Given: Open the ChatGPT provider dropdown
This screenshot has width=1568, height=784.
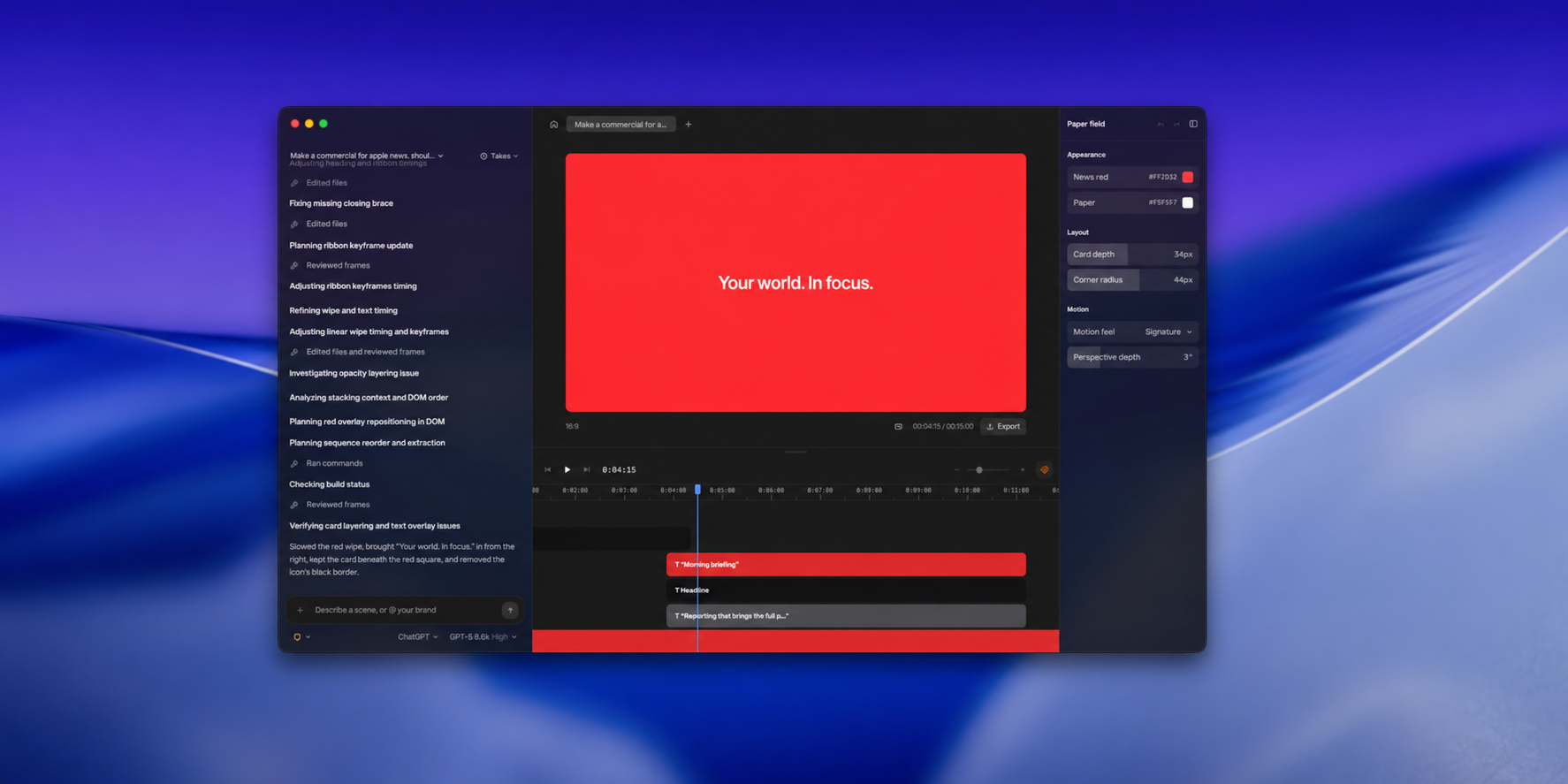Looking at the screenshot, I should tap(417, 637).
